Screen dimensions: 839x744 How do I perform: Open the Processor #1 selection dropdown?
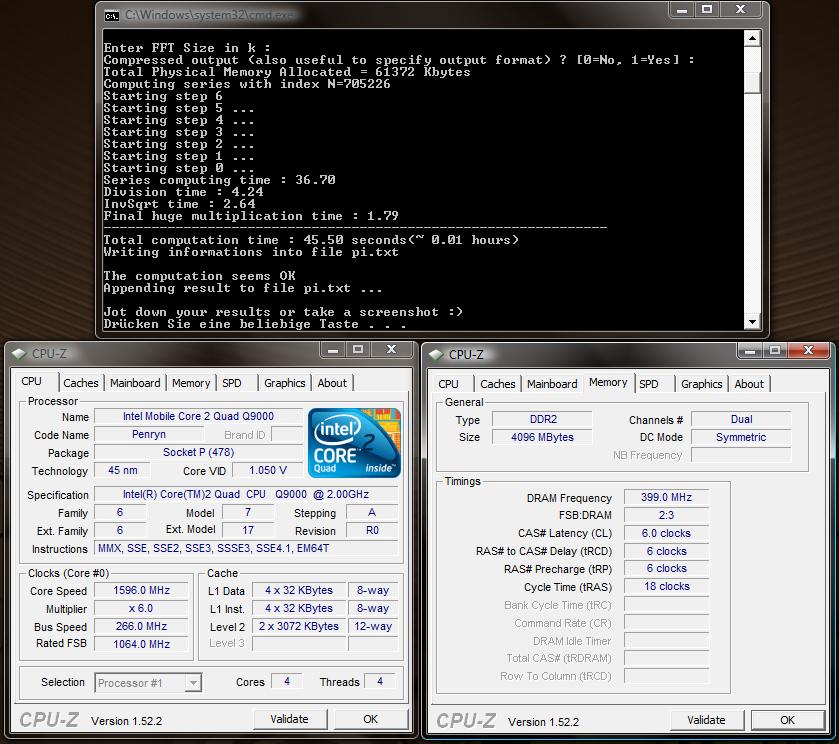[x=193, y=683]
